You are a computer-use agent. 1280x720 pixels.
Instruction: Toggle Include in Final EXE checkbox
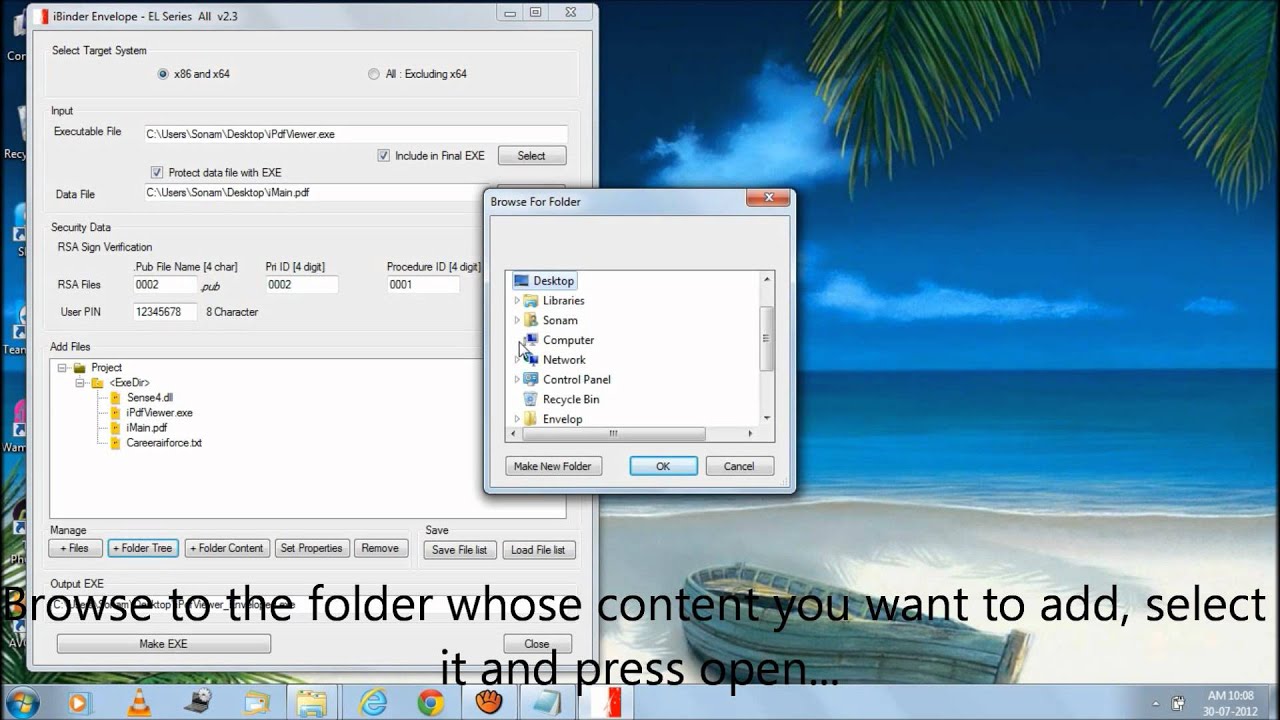point(383,156)
